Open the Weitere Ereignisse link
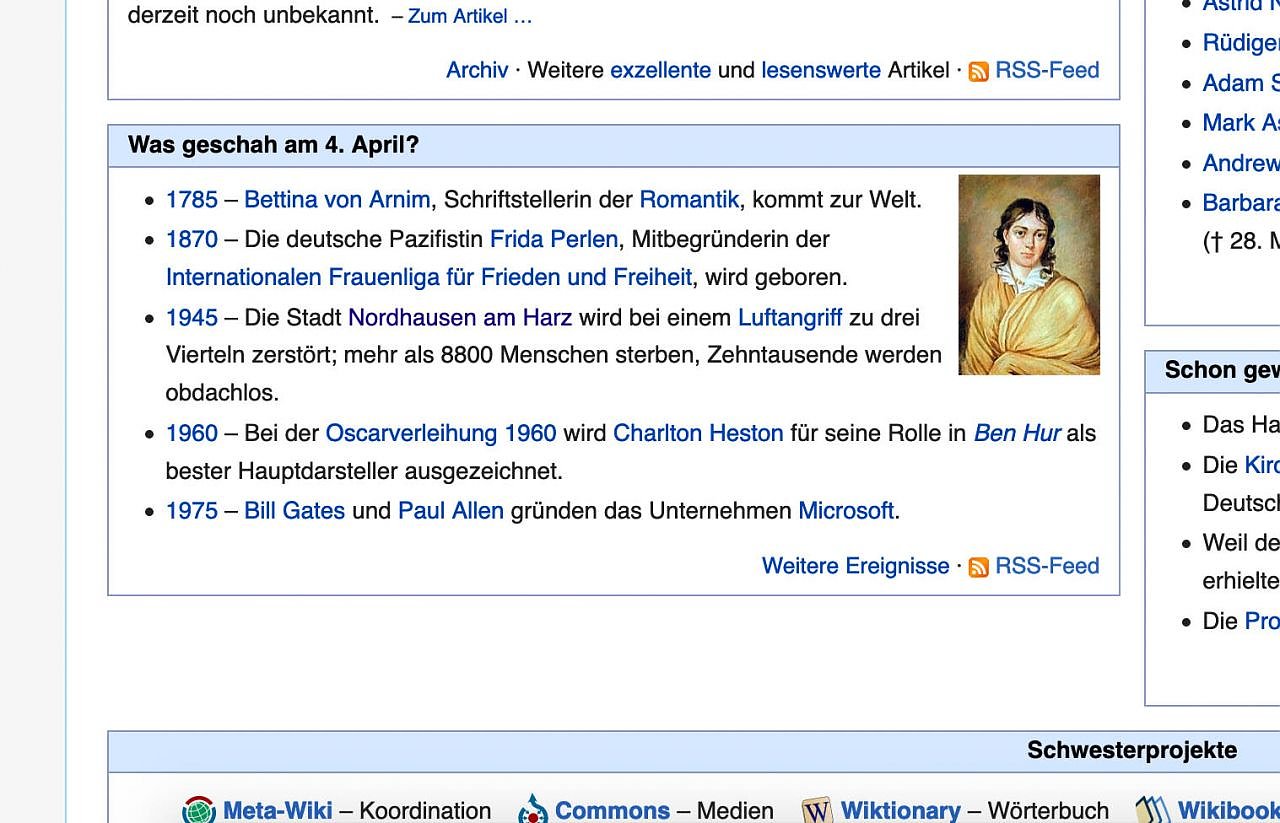Screen dimensions: 1280x823 click(855, 566)
